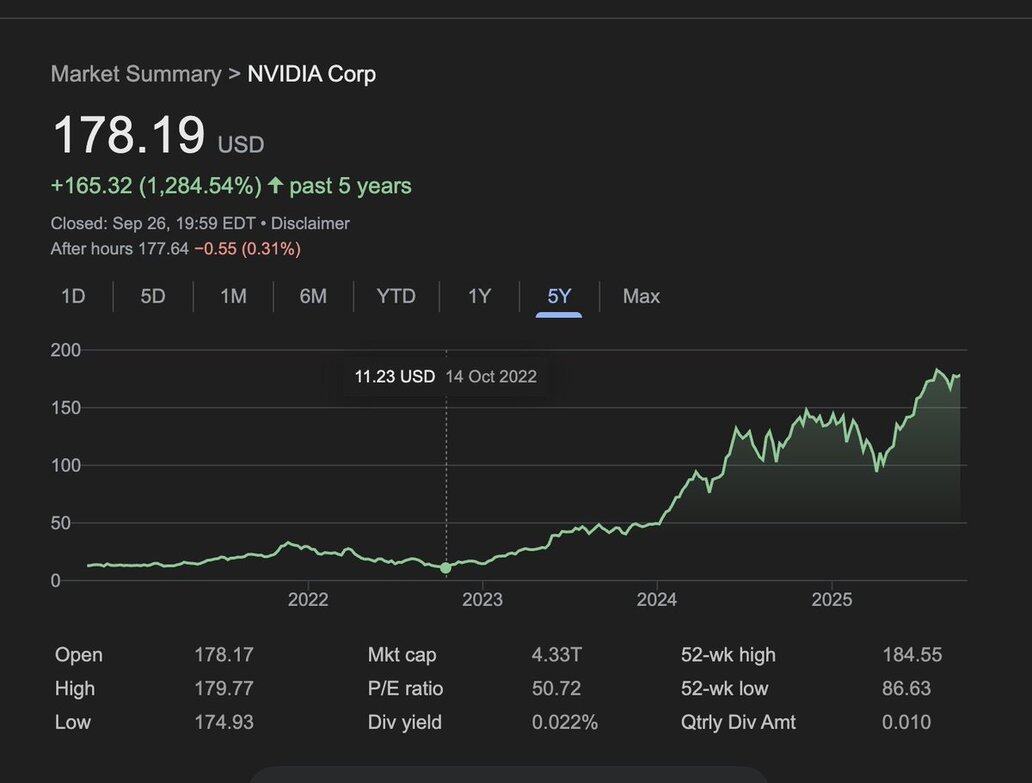Click the 150 y-axis label
Image resolution: width=1032 pixels, height=783 pixels.
tap(66, 408)
